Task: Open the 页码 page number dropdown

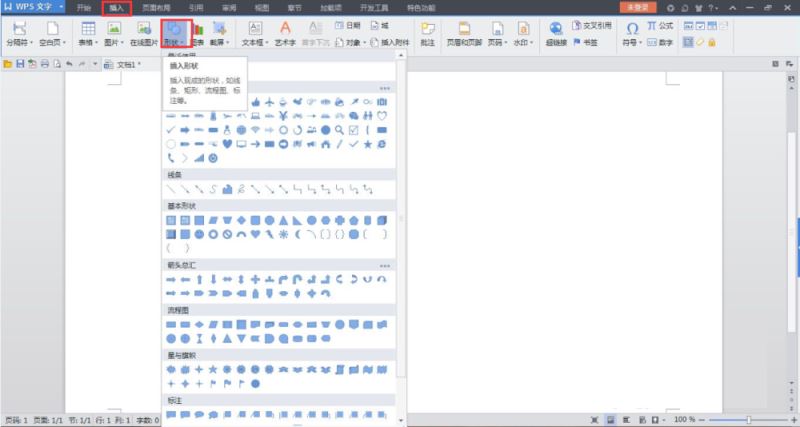Action: [497, 34]
